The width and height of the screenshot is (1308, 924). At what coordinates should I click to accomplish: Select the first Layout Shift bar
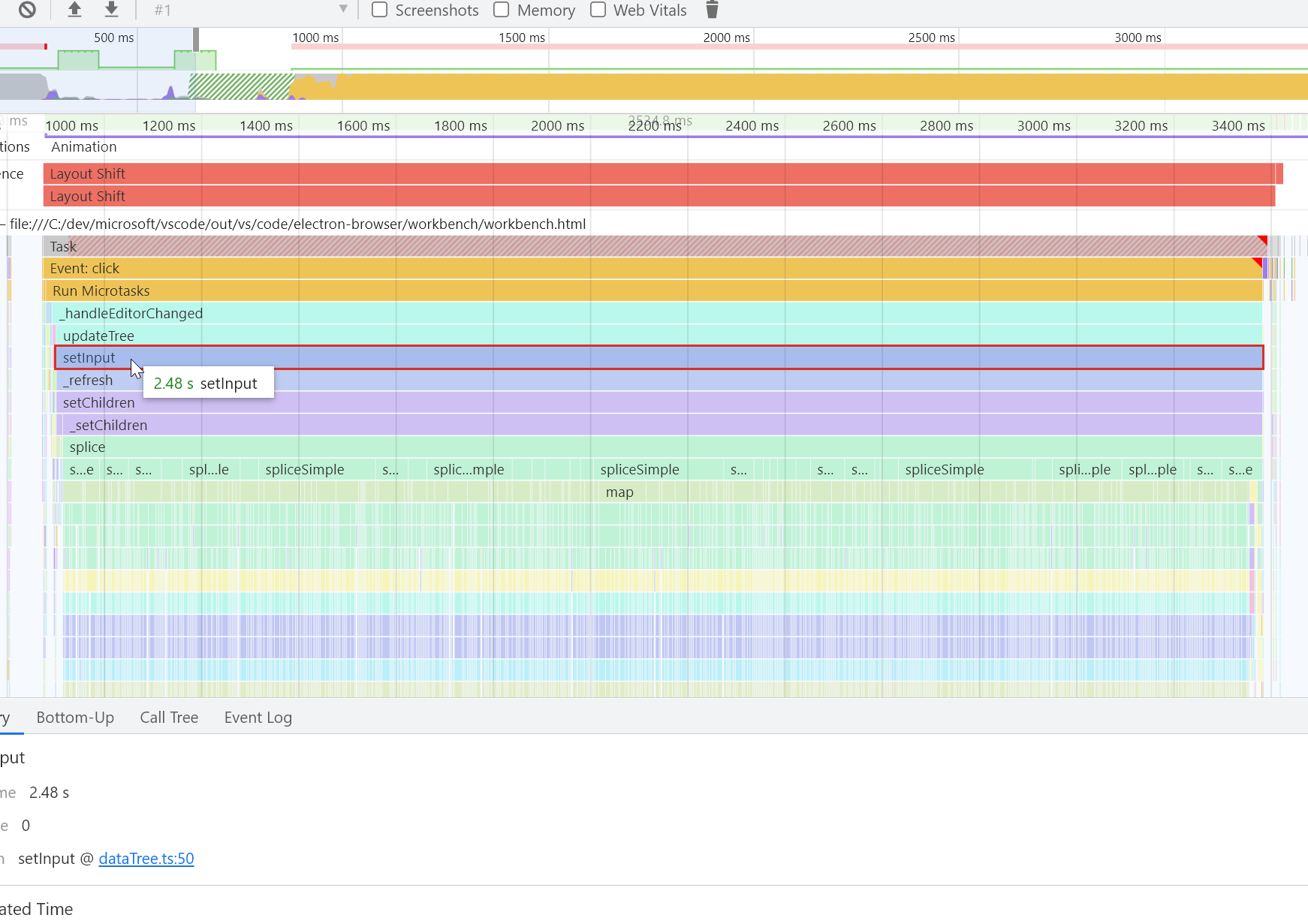[x=663, y=174]
